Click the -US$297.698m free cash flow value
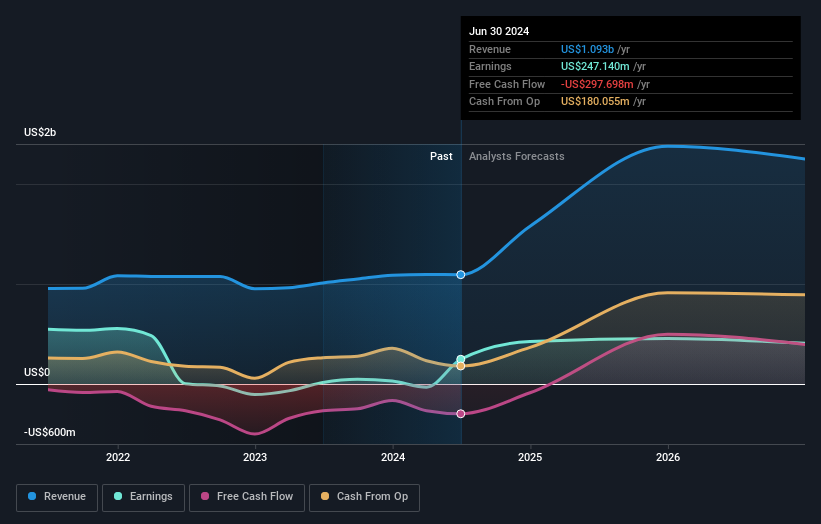 tap(597, 84)
